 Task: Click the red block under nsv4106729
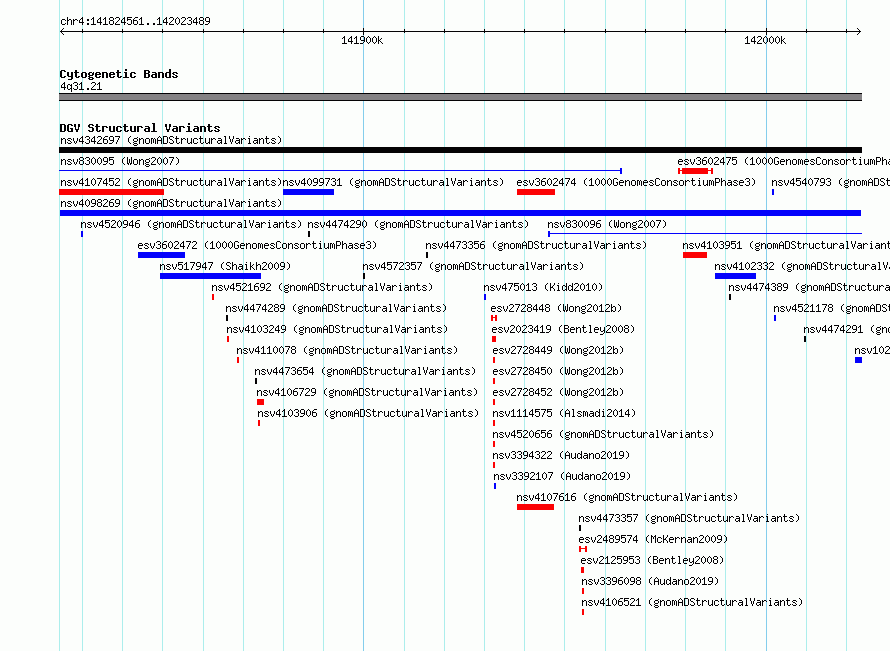261,402
